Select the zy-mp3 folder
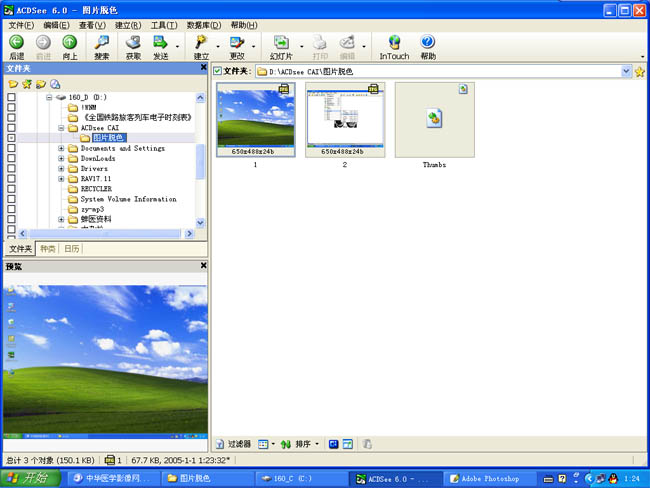This screenshot has width=650, height=488. point(92,209)
